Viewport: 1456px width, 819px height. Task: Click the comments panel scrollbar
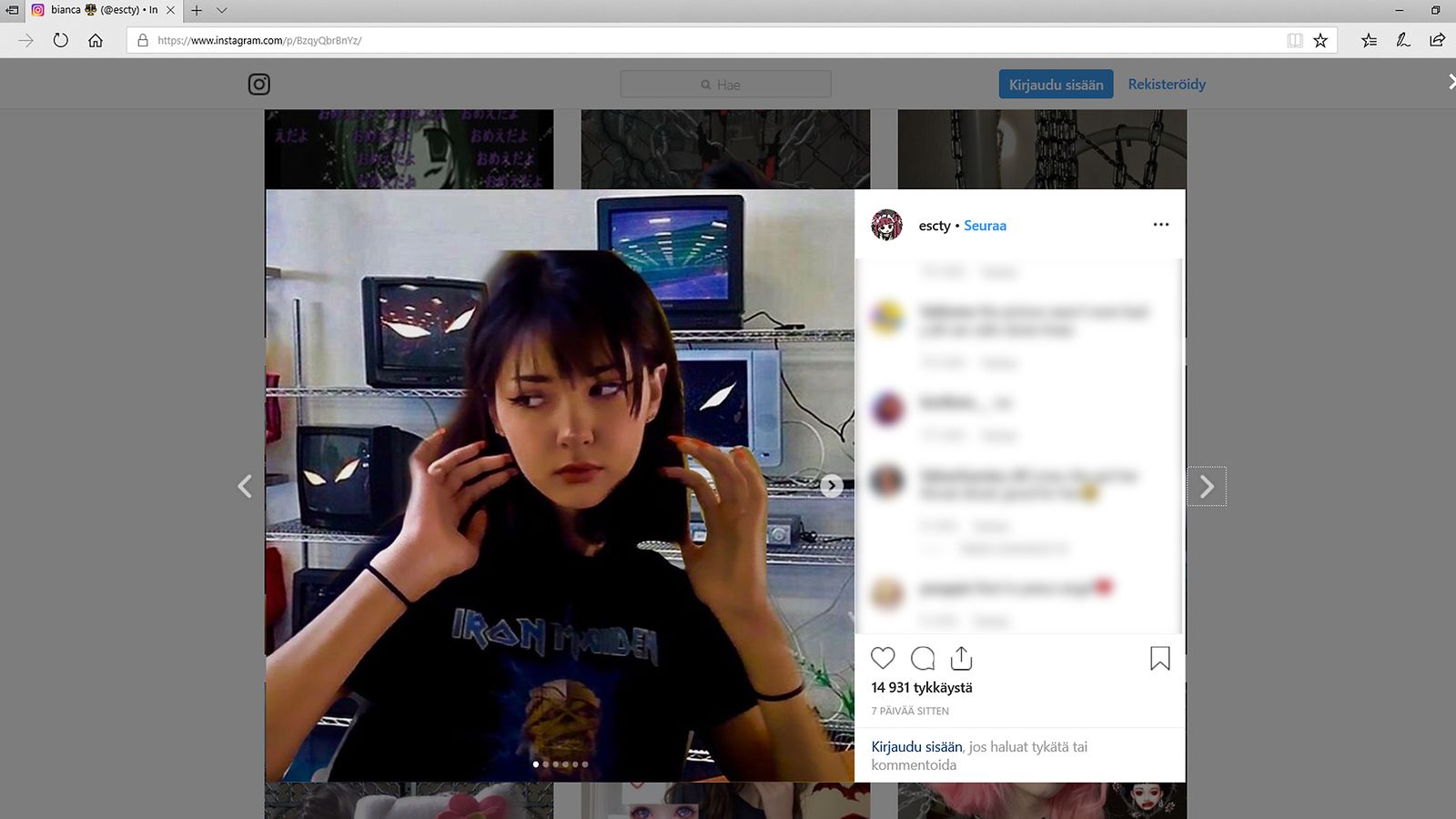(1181, 446)
